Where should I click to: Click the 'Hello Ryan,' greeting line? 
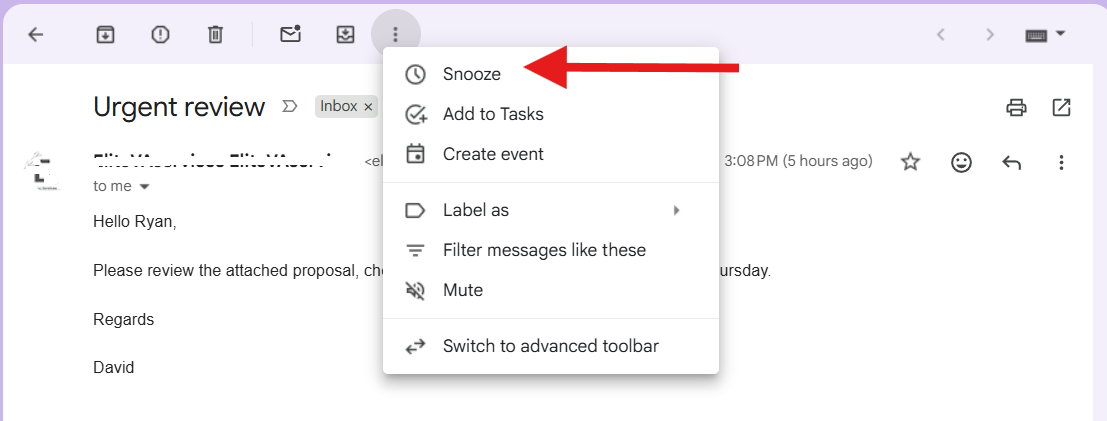pos(135,223)
